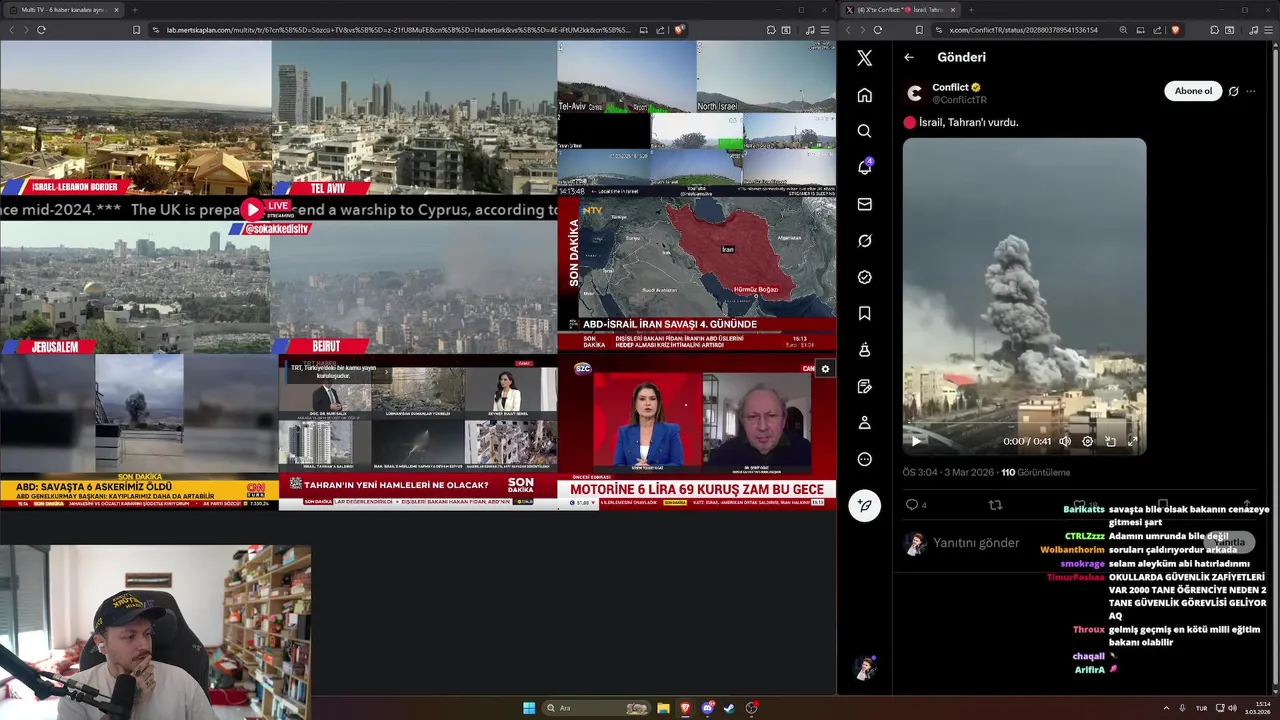Open X Explore search icon in sidebar

[x=865, y=131]
